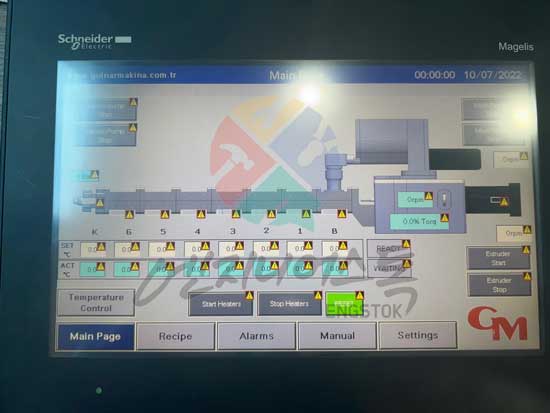
Task: Tap warning icon under barrel zone 5
Action: click(x=165, y=214)
